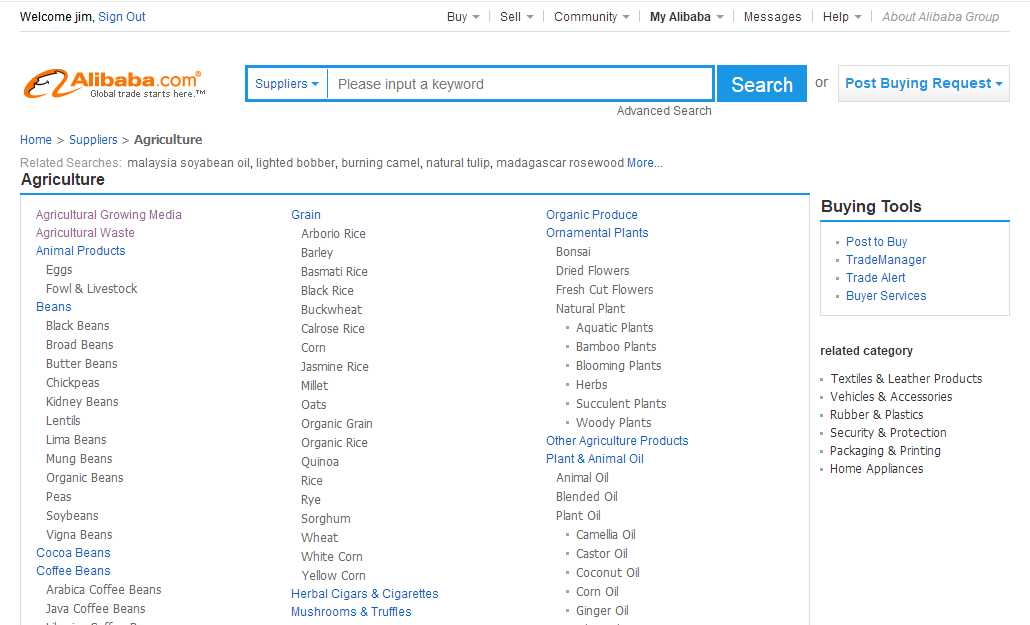Open Organic Produce category

(x=591, y=215)
